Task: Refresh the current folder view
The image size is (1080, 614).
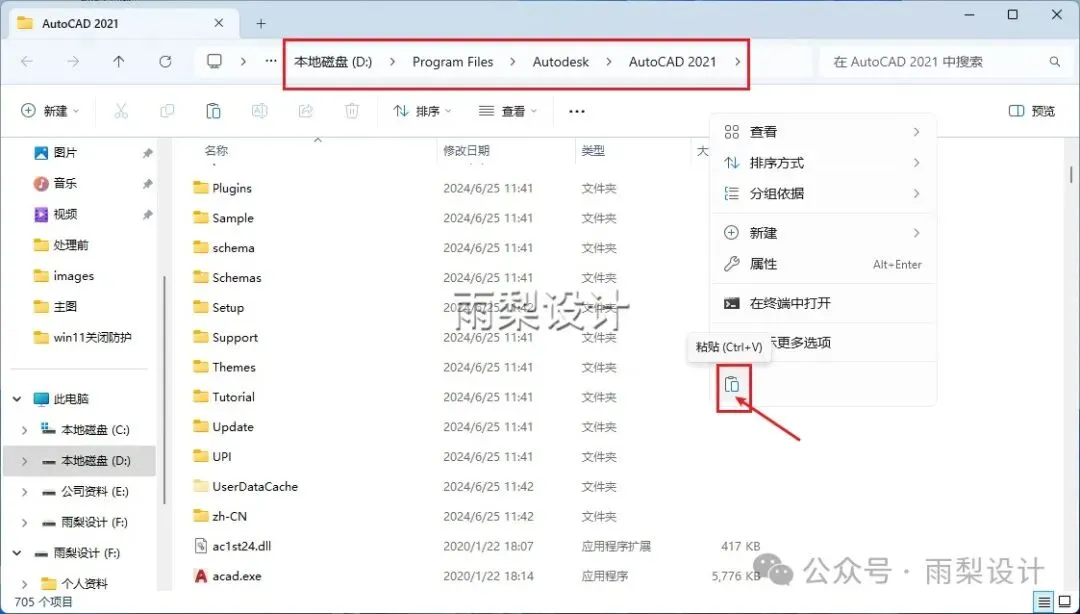Action: [x=165, y=62]
